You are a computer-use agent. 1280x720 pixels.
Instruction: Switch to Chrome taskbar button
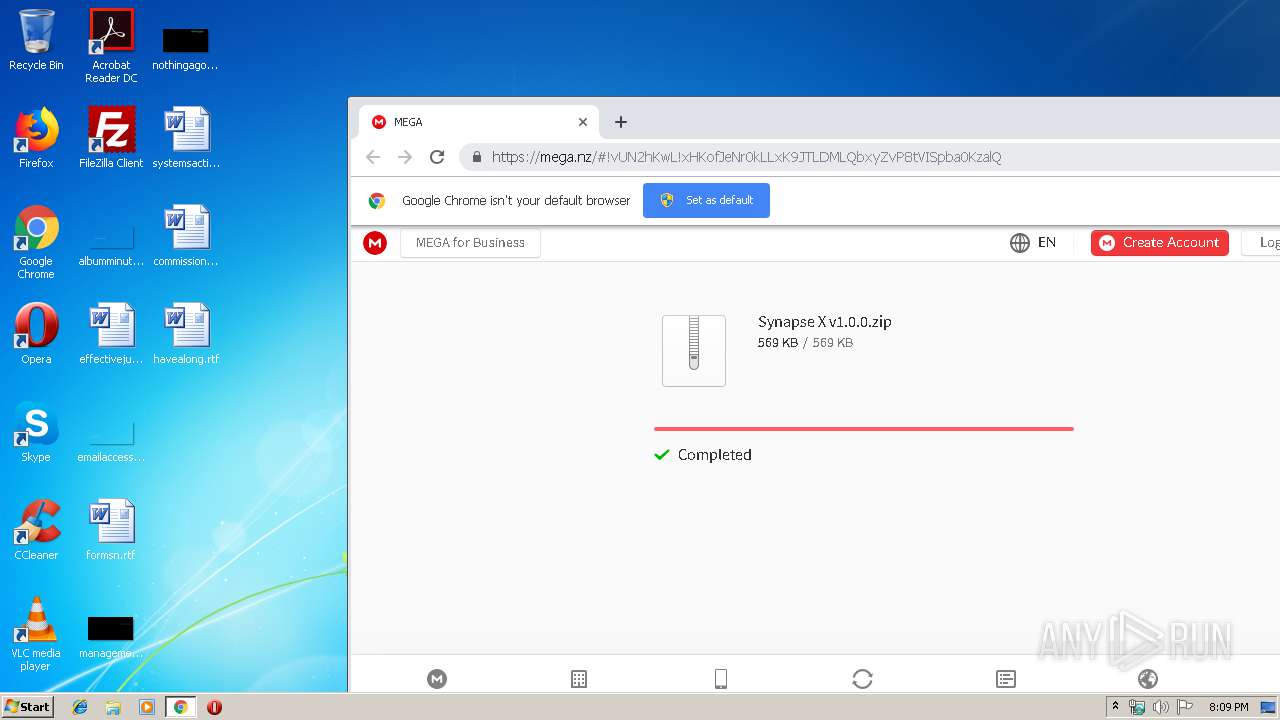click(181, 707)
